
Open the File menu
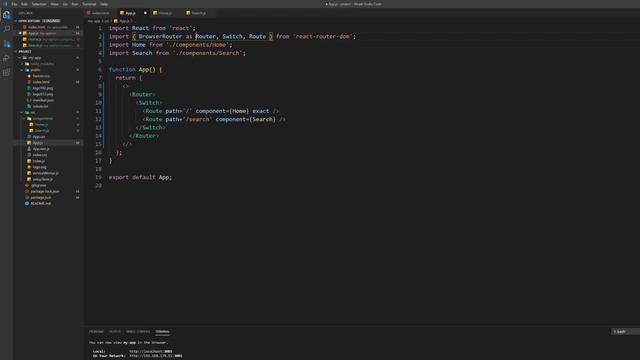(x=14, y=4)
